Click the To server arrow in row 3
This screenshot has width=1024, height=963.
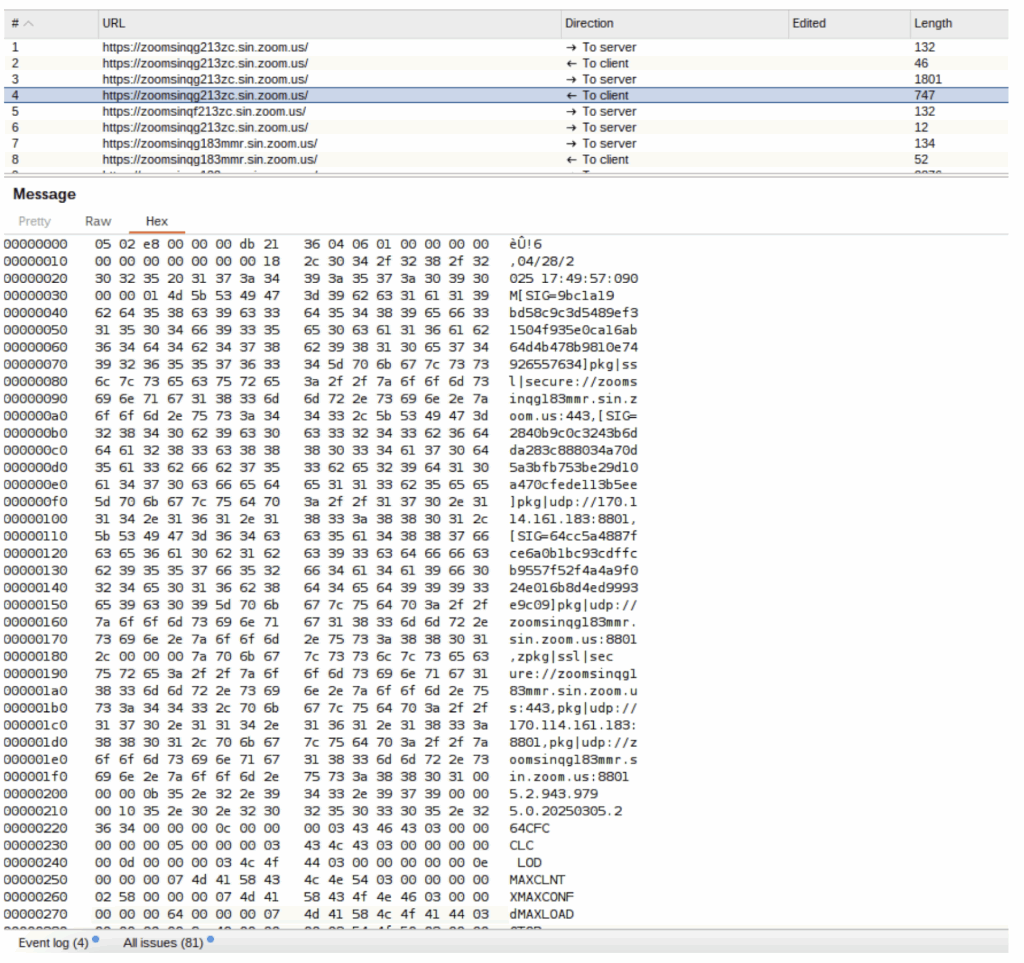571,79
